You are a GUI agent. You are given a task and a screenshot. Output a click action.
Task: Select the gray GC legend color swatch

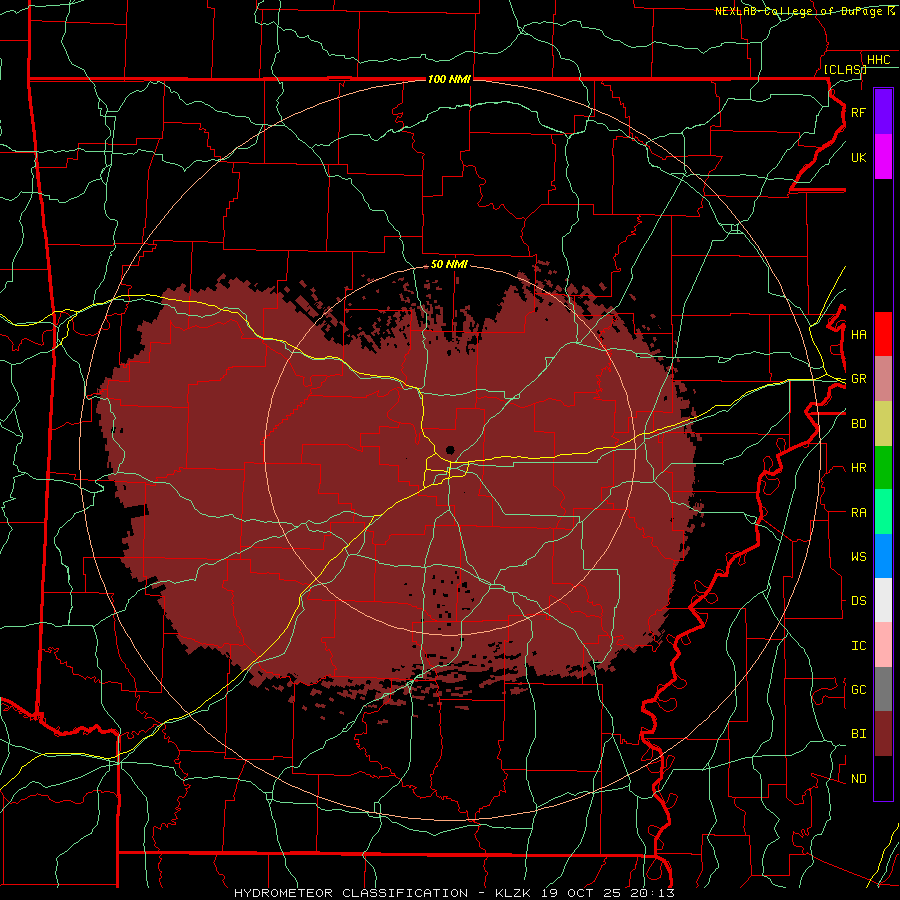pos(883,689)
